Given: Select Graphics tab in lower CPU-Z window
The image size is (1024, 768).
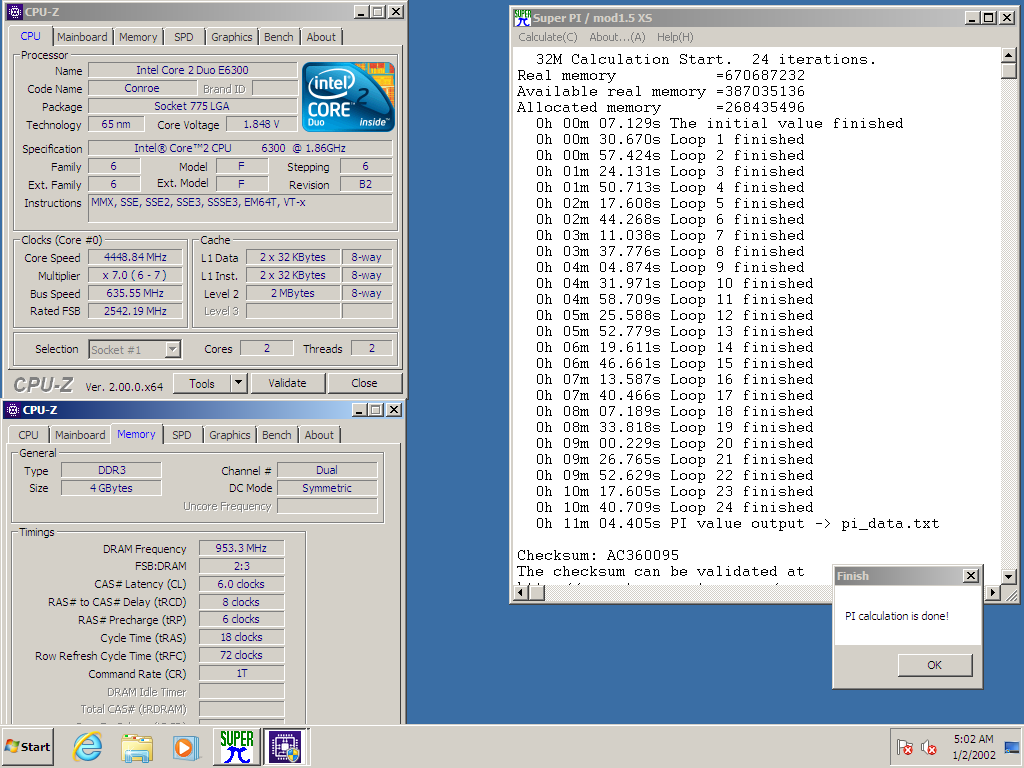Looking at the screenshot, I should [229, 435].
